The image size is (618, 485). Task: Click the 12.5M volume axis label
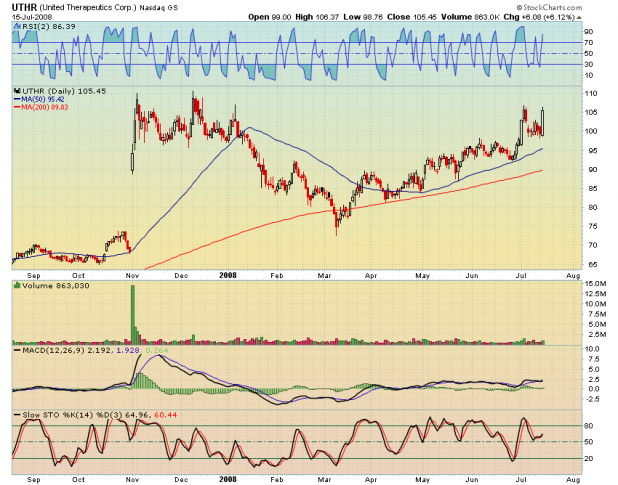point(596,294)
